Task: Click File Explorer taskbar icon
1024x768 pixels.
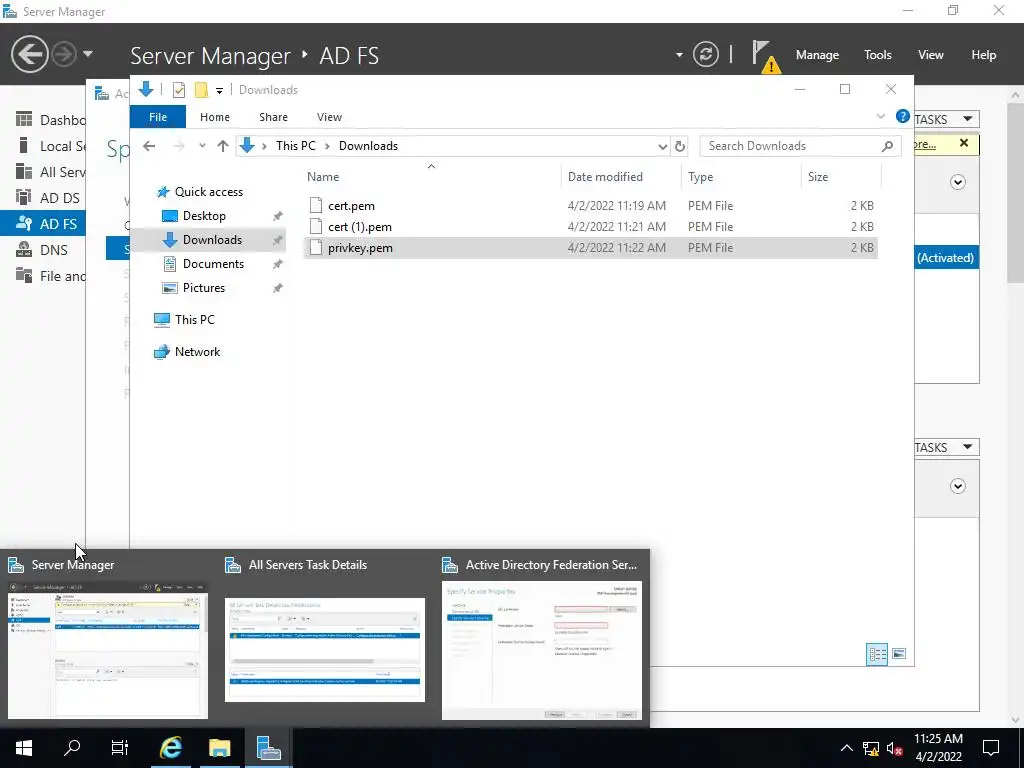Action: pos(219,748)
